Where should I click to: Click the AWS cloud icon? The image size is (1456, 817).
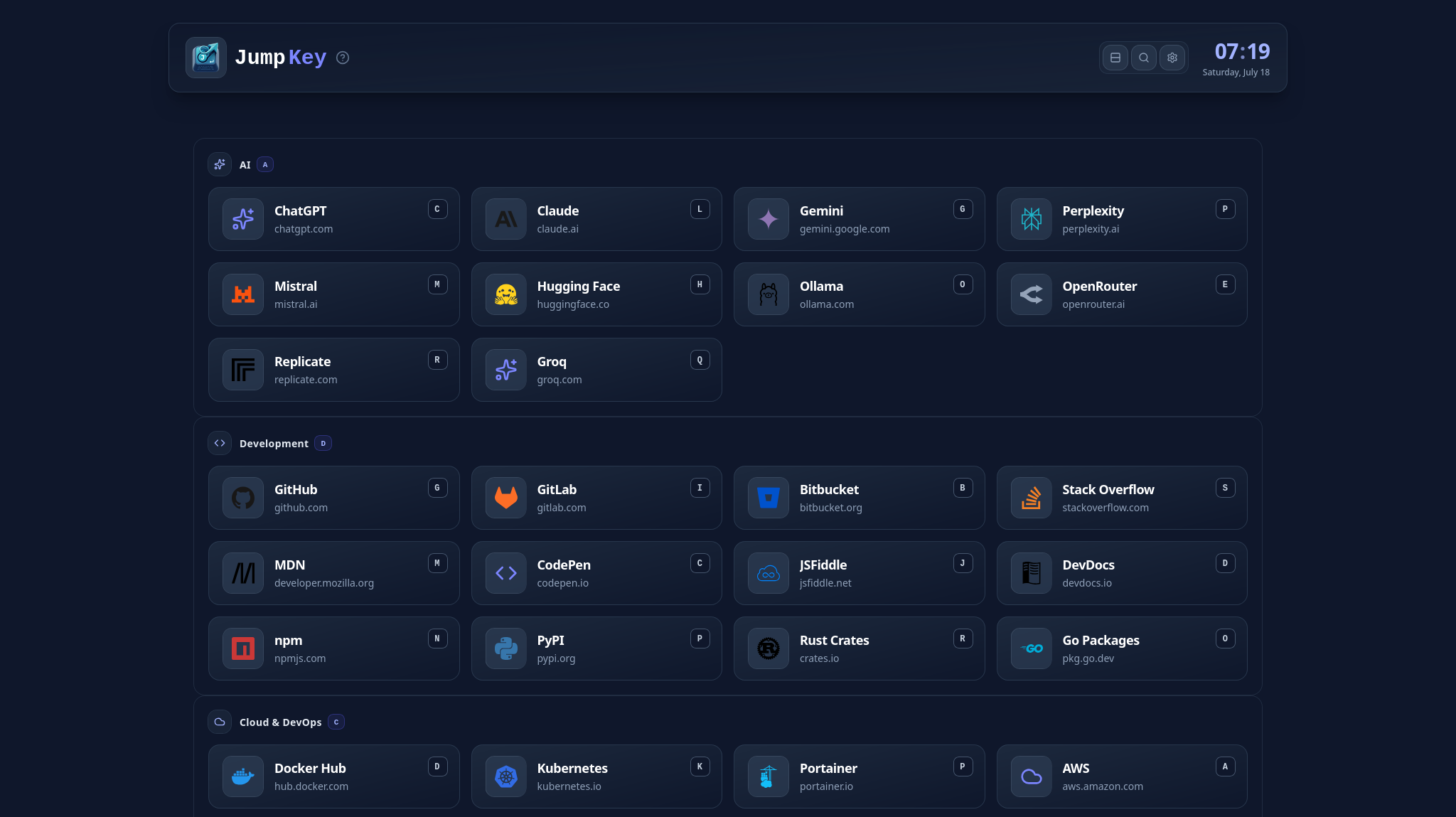[1032, 776]
